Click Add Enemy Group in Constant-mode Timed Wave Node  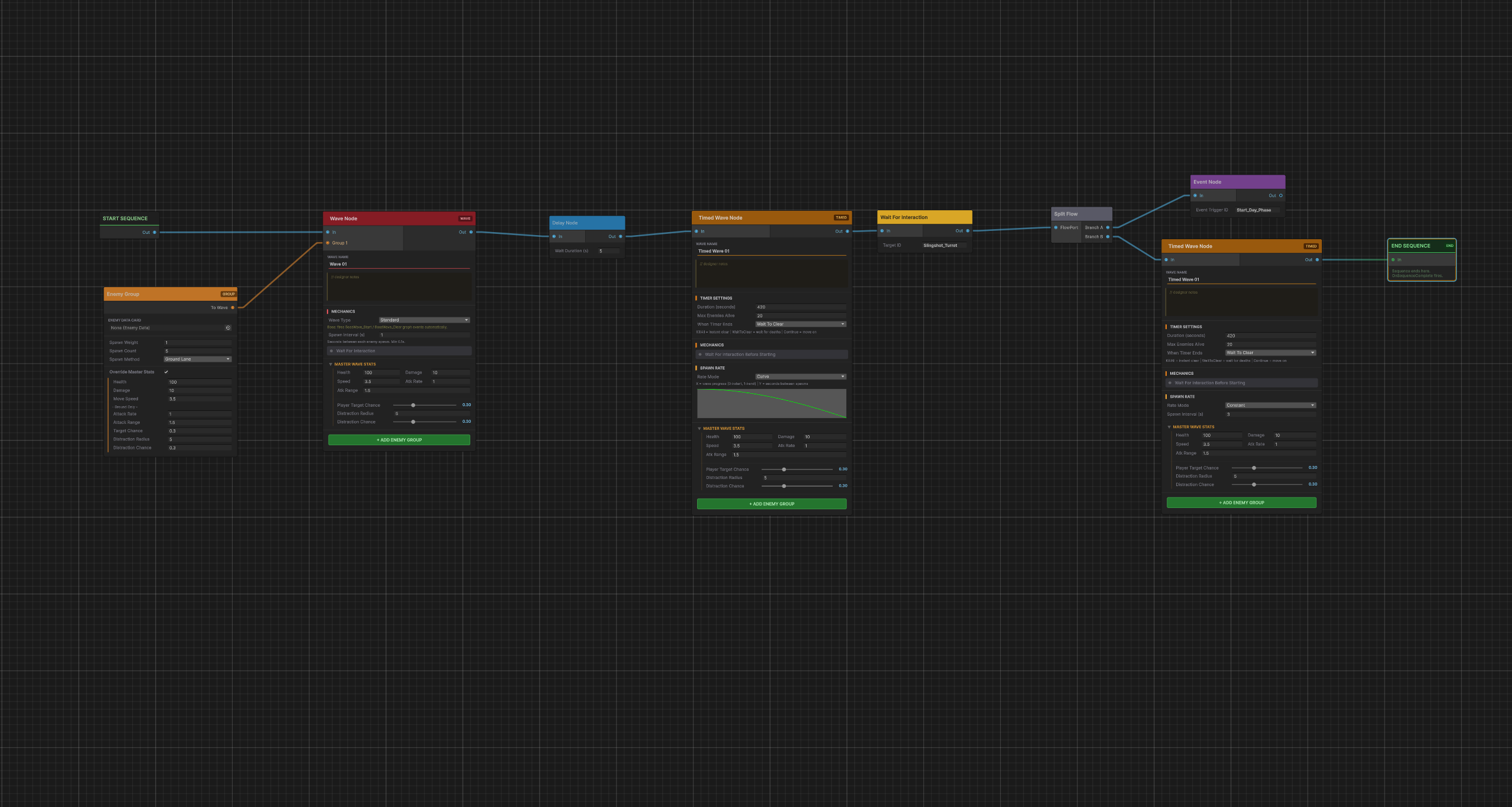click(1241, 503)
